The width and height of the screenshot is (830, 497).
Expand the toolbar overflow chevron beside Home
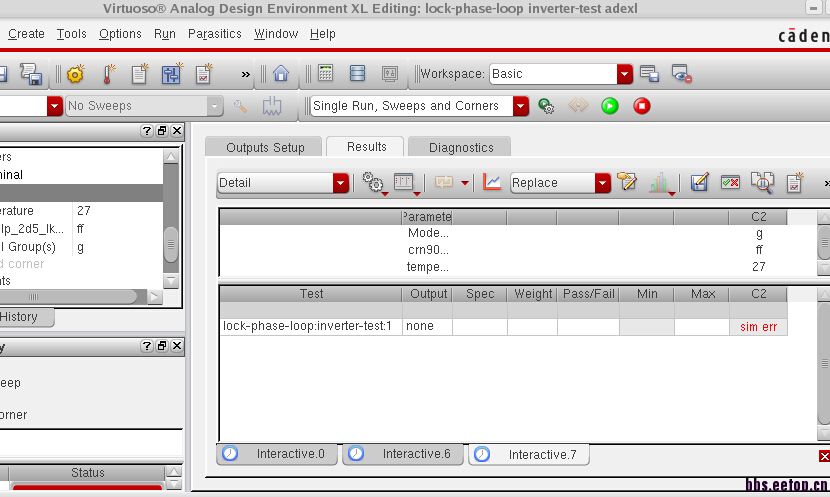pyautogui.click(x=245, y=75)
